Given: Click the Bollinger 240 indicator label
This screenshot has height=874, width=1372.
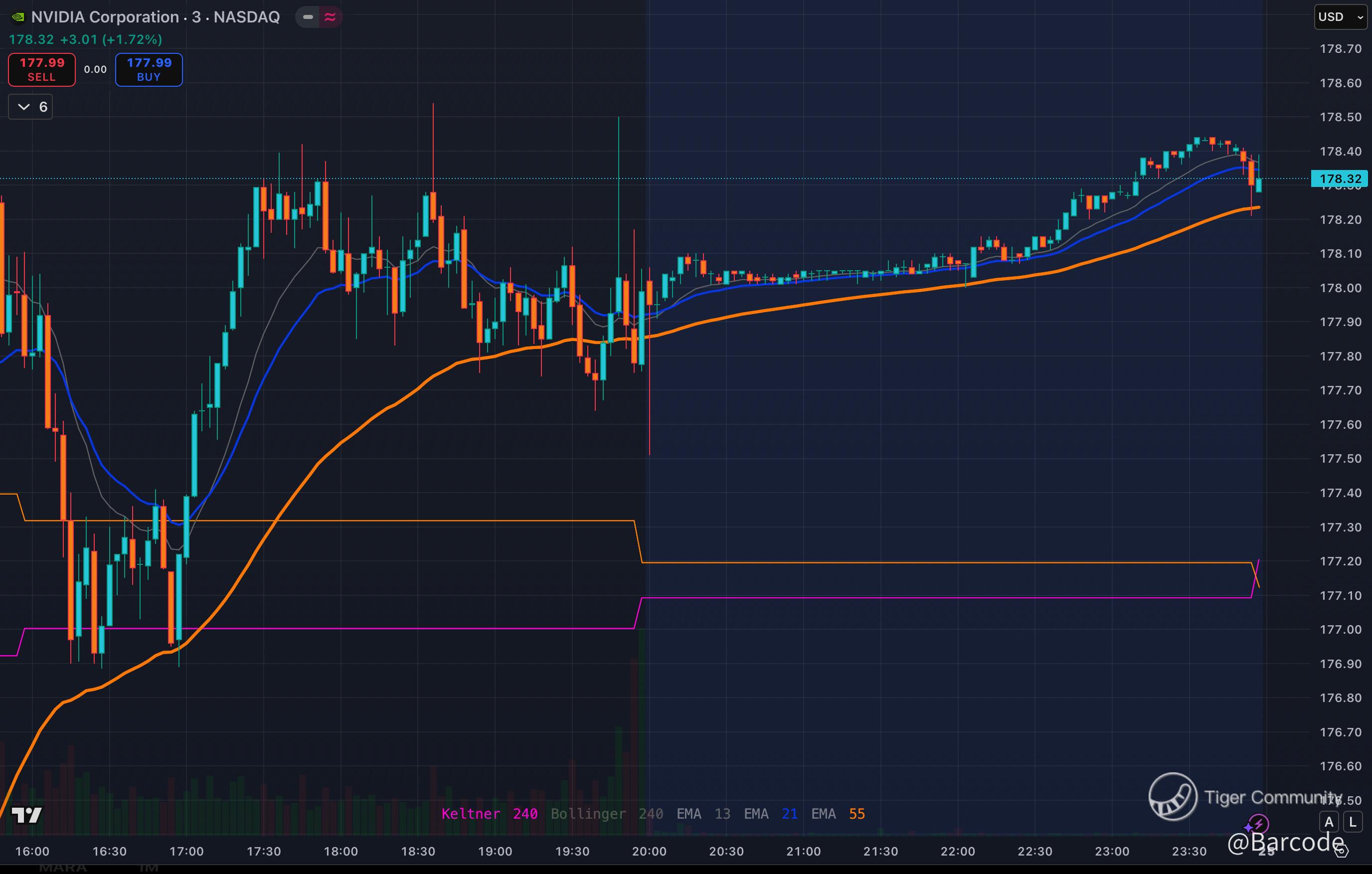Looking at the screenshot, I should tap(606, 814).
